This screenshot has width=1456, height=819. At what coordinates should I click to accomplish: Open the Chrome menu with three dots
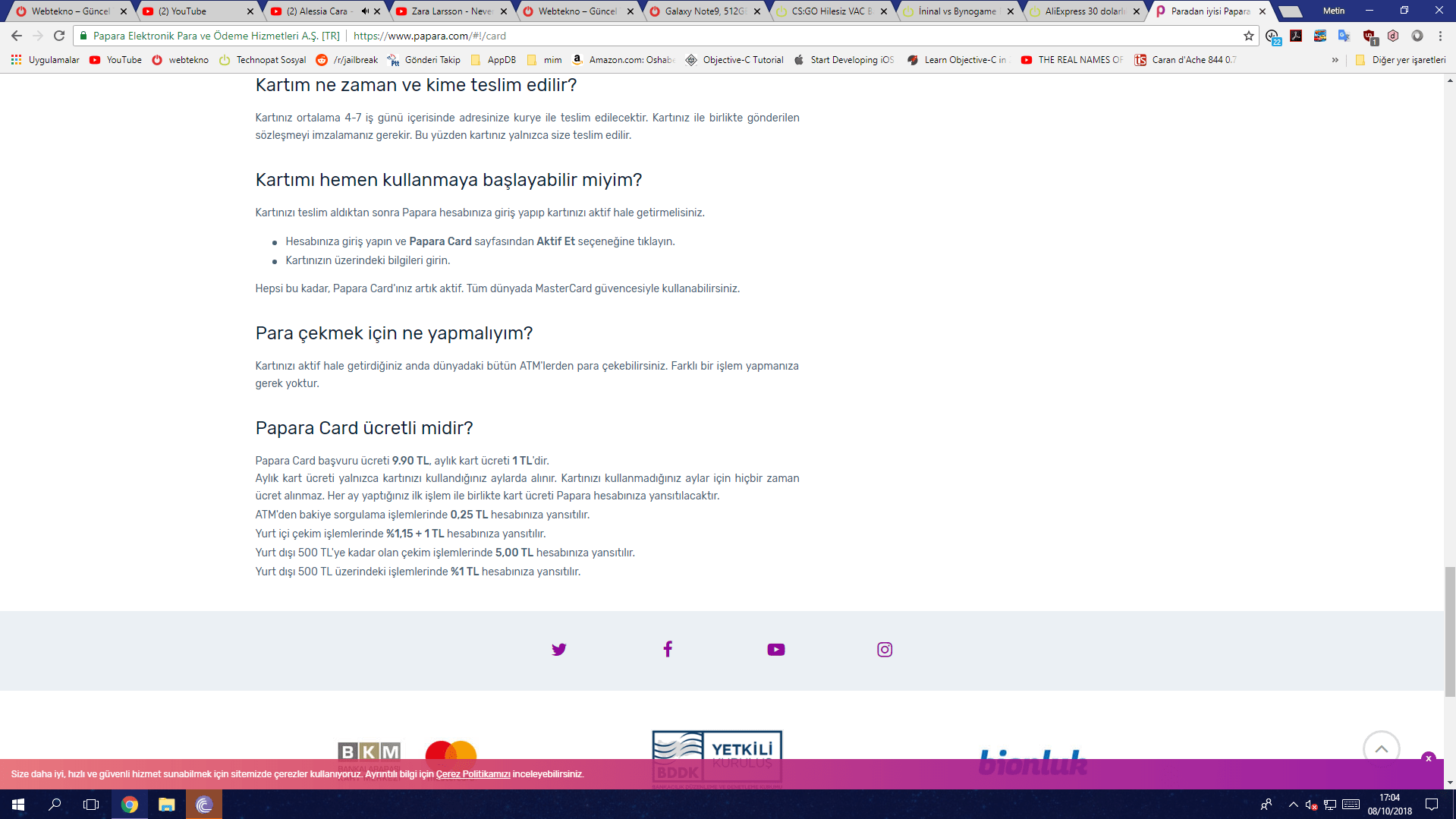(x=1441, y=36)
